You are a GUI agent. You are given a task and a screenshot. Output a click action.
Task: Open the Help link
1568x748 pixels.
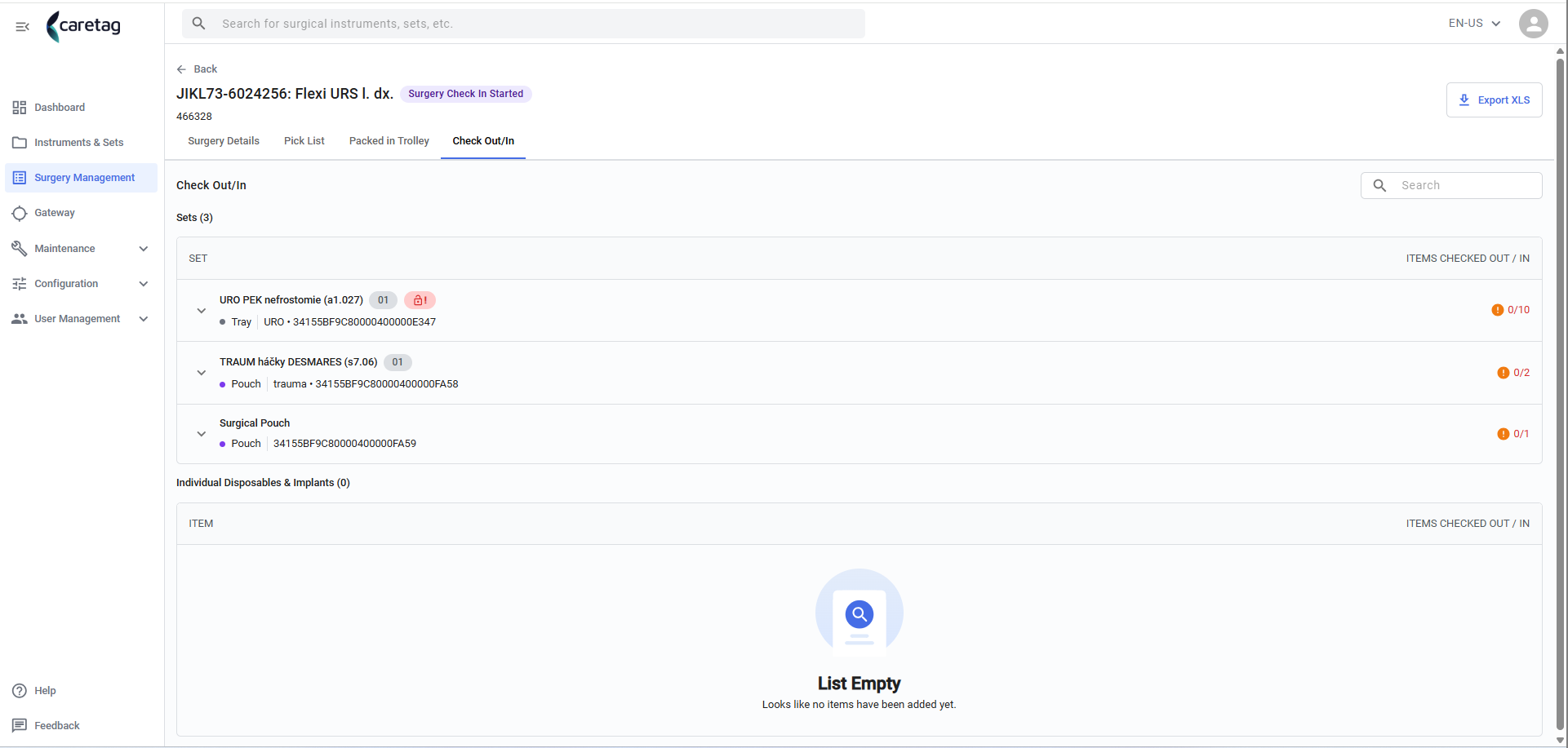click(x=45, y=691)
